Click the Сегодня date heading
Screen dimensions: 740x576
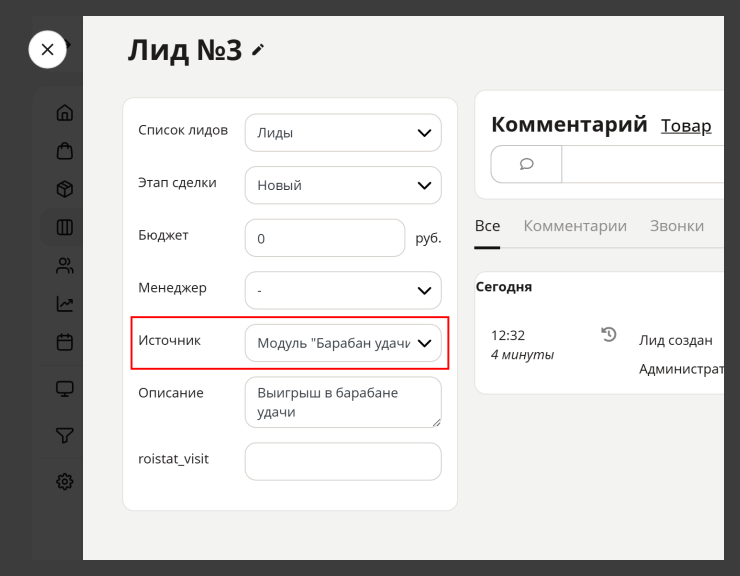[x=504, y=287]
